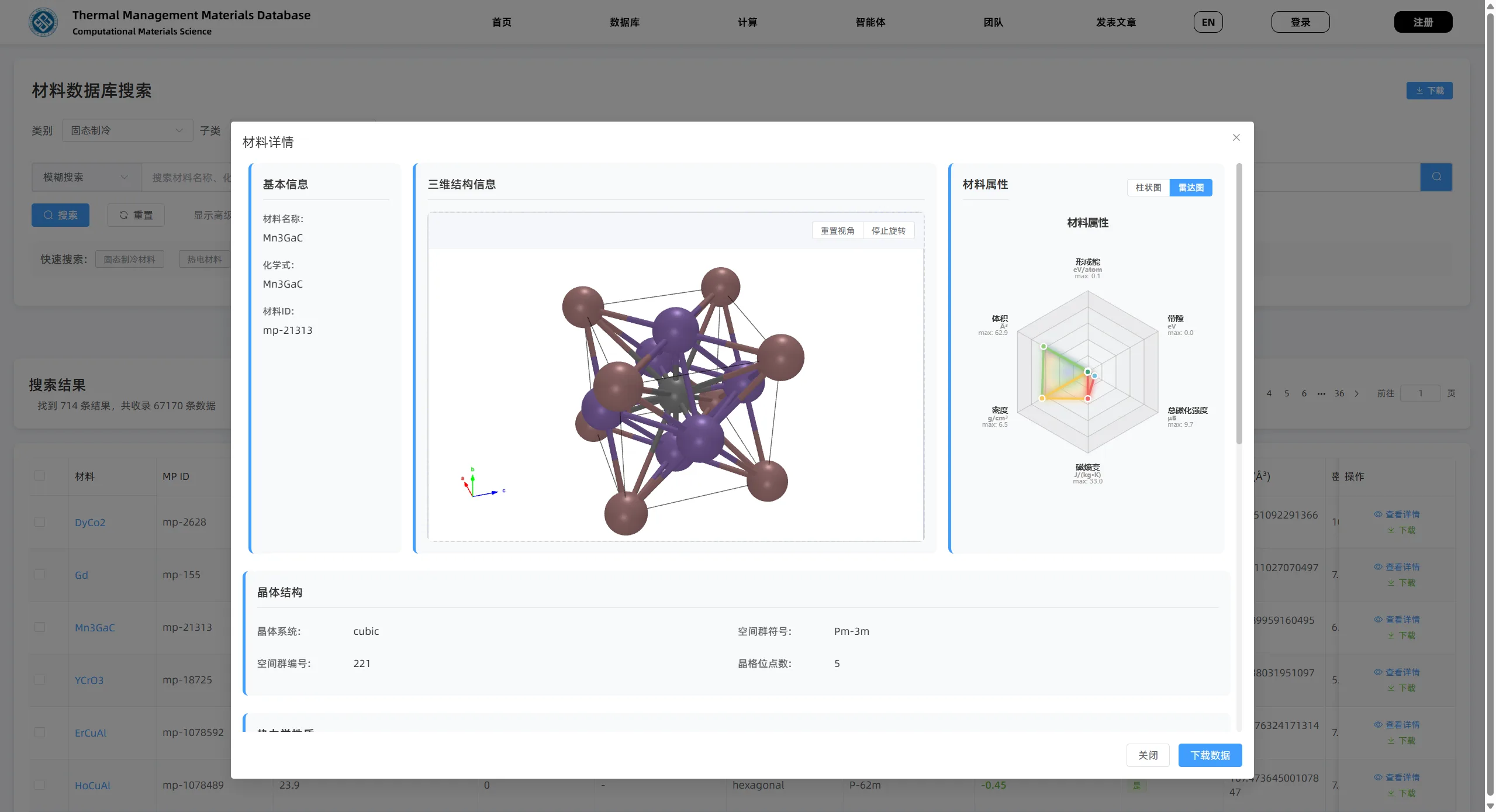Click the 下载数据 button in the dialog

(1210, 755)
